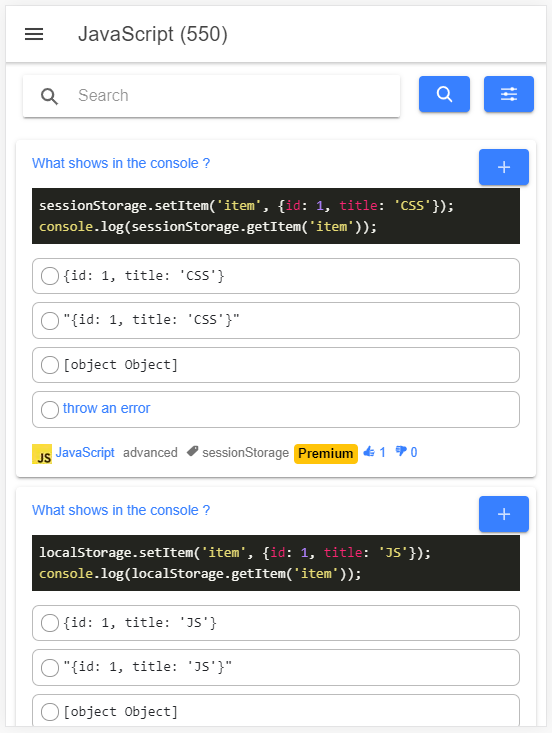Image resolution: width=552 pixels, height=733 pixels.
Task: Open the hamburger navigation menu
Action: [34, 34]
